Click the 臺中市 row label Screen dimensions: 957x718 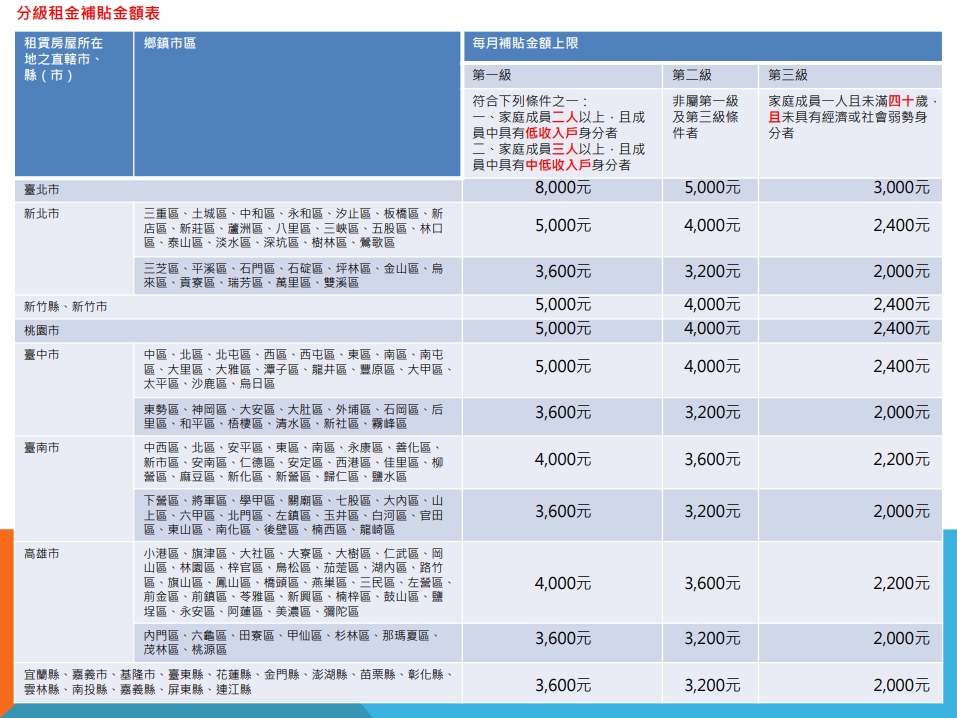42,355
